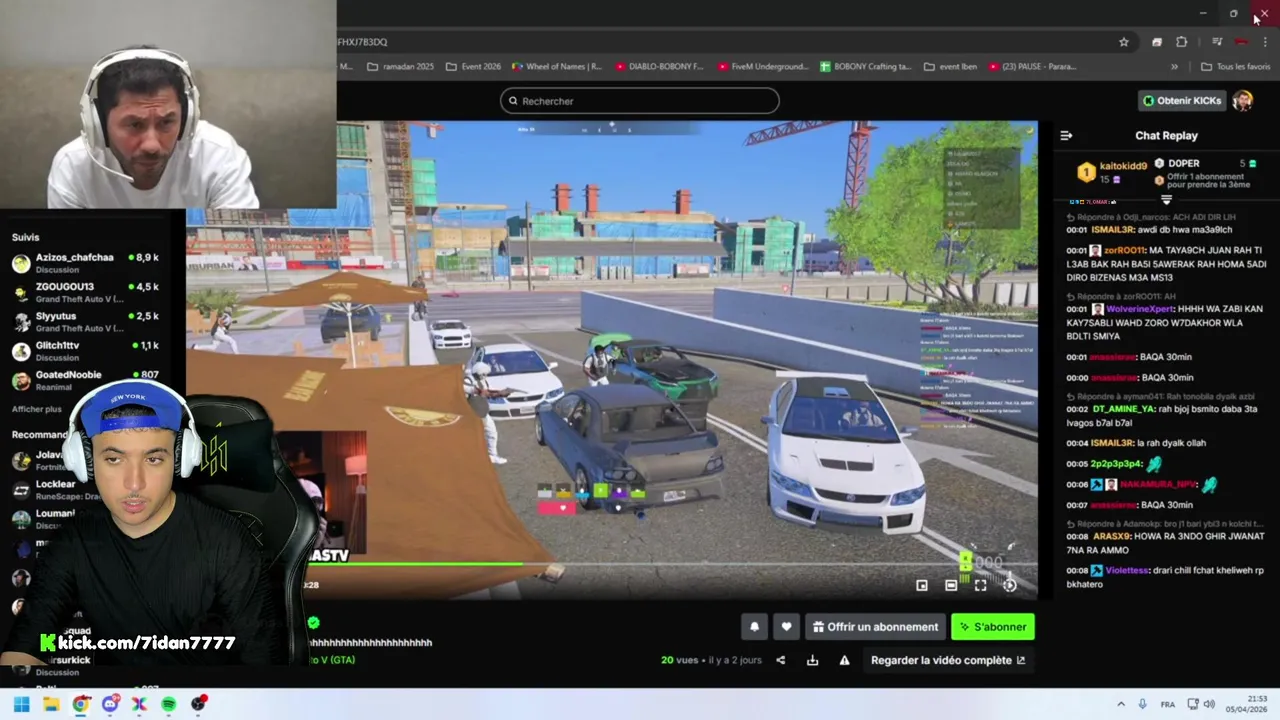This screenshot has height=720, width=1280.
Task: Click the report warning triangle icon
Action: click(844, 660)
